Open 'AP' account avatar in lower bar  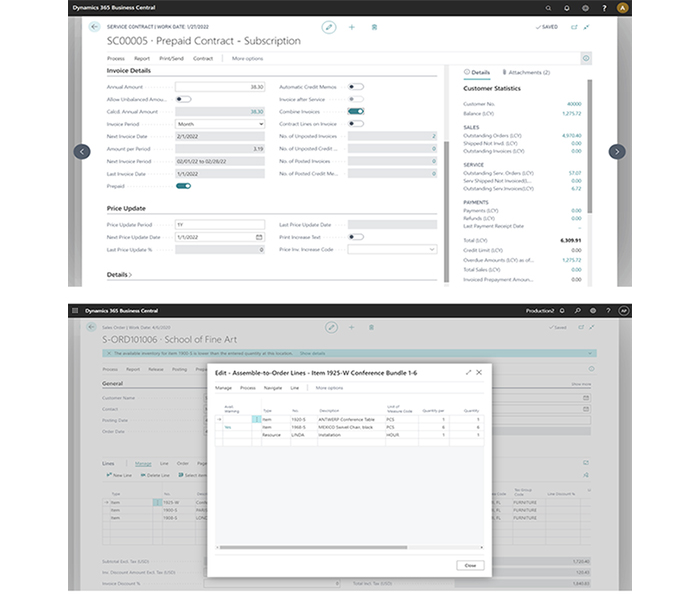624,310
